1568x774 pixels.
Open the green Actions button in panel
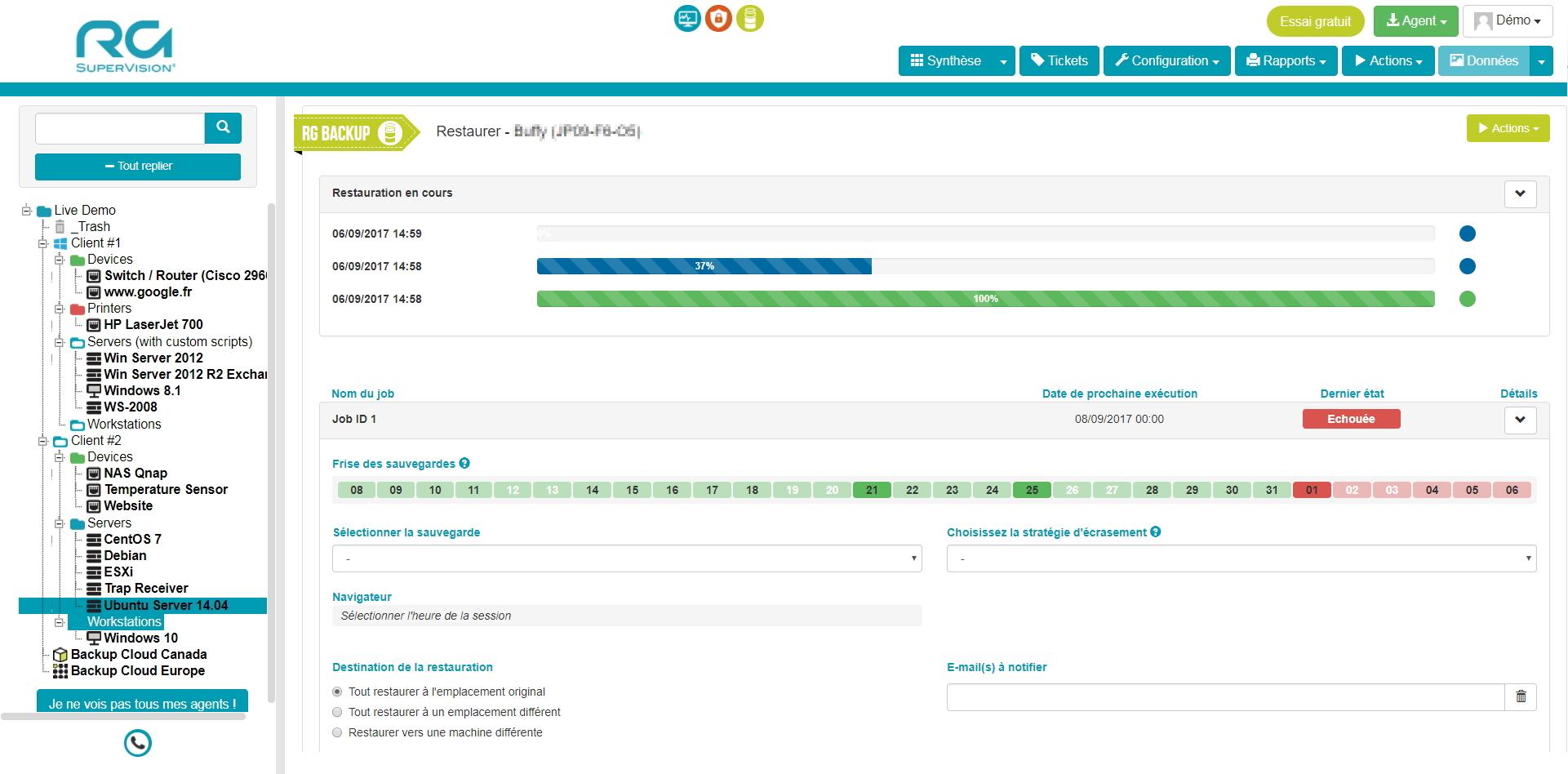(1508, 128)
